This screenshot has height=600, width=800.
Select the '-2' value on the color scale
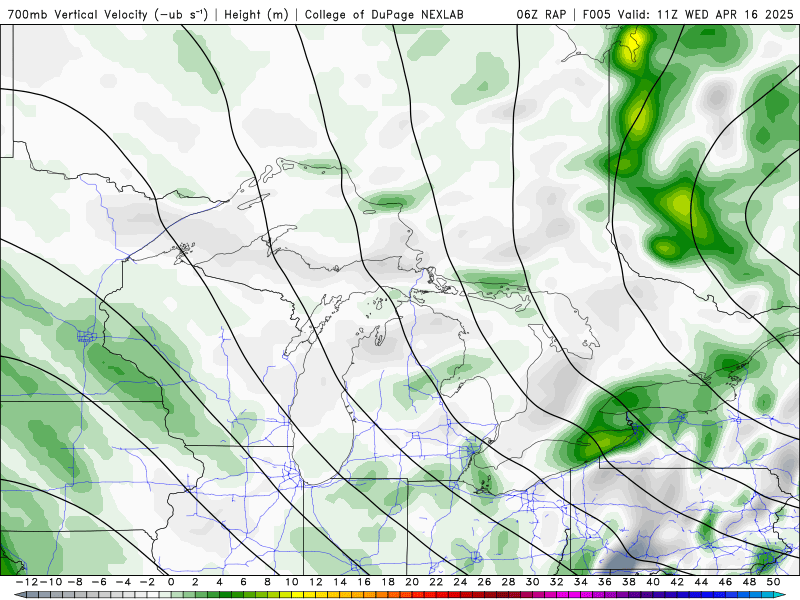coord(147,582)
